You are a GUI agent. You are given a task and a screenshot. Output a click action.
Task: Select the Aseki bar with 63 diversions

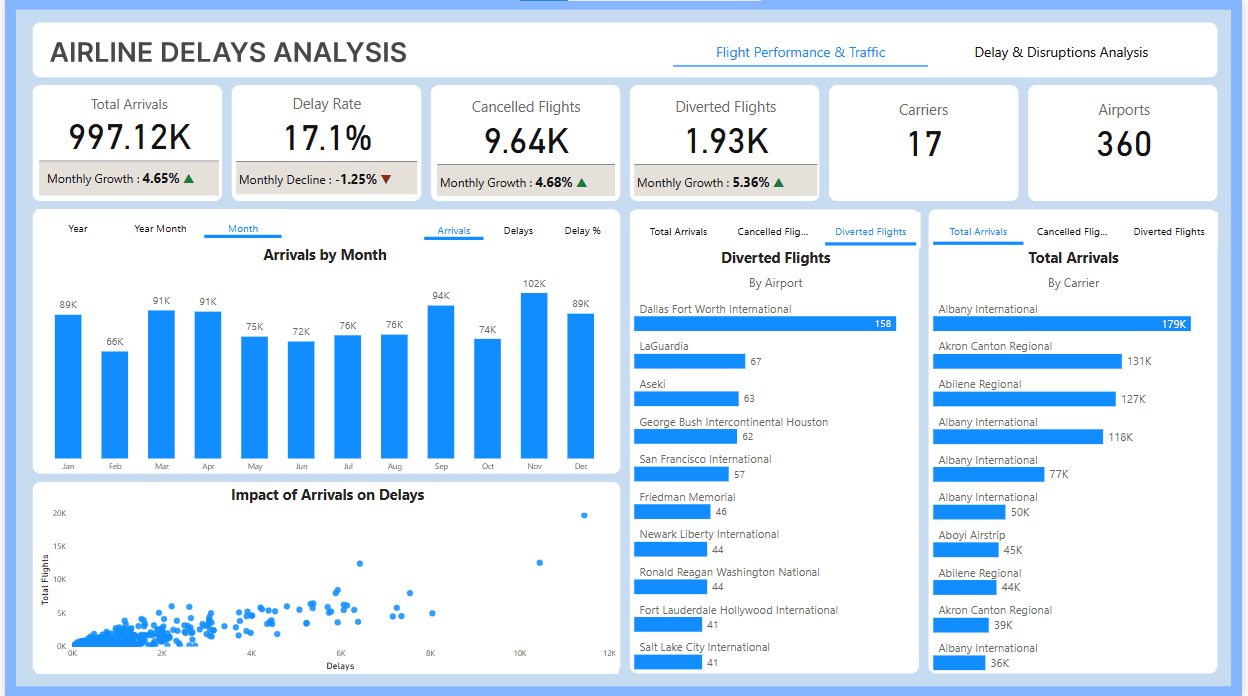(x=686, y=399)
